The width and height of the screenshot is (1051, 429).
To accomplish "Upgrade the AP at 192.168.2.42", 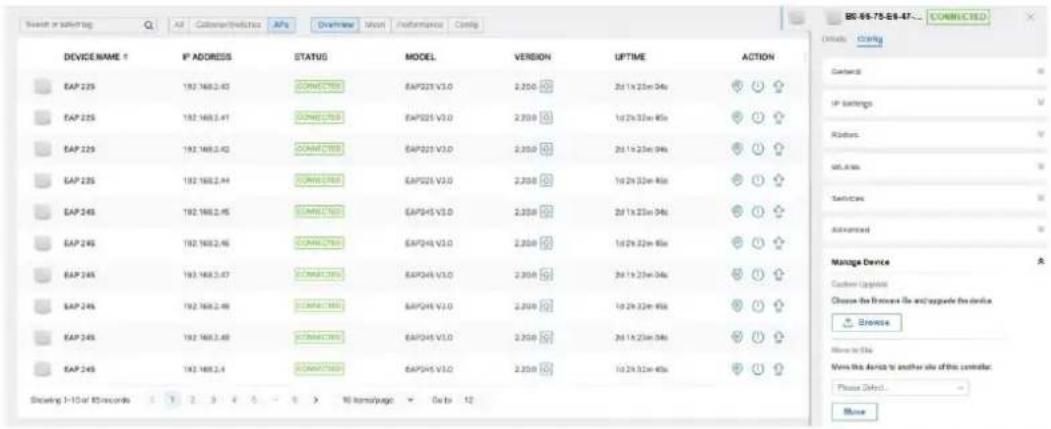I will point(779,147).
